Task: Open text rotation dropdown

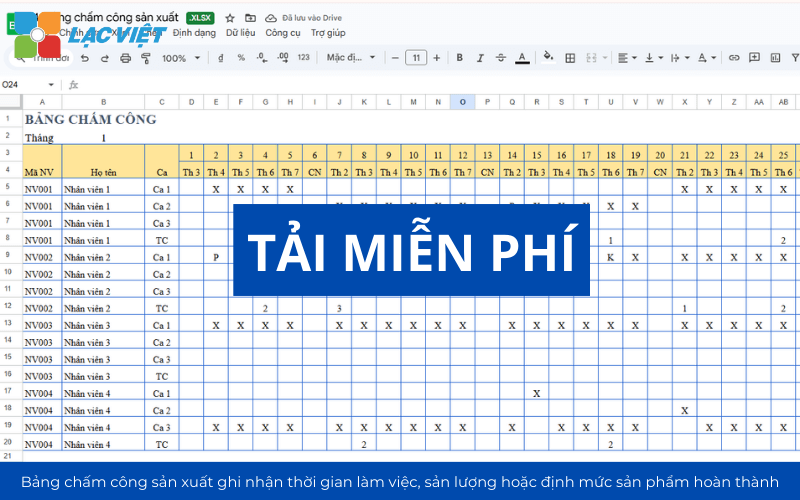Action: coord(707,58)
